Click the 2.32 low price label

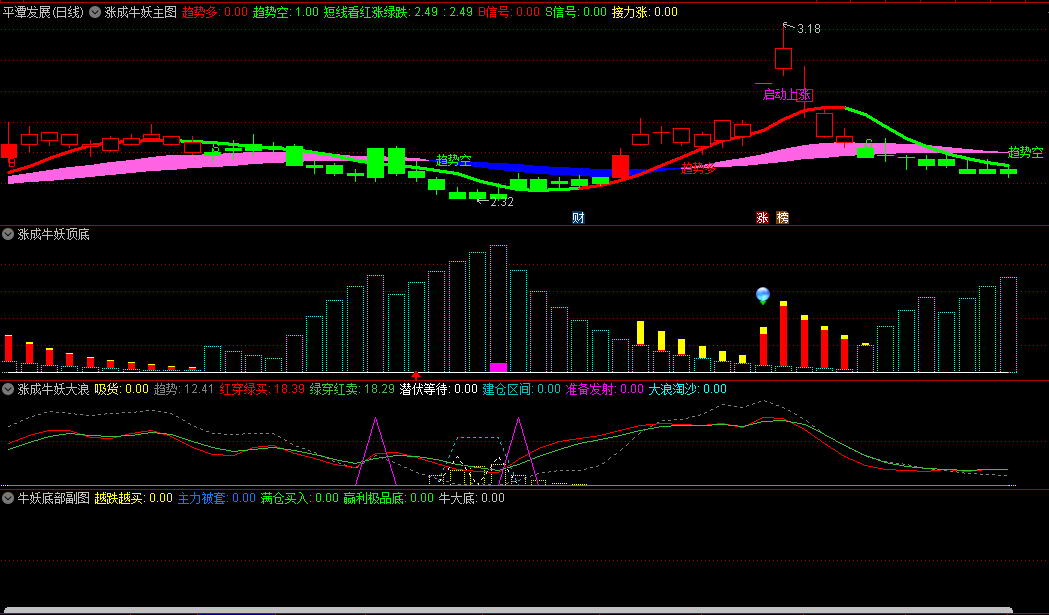pos(502,202)
